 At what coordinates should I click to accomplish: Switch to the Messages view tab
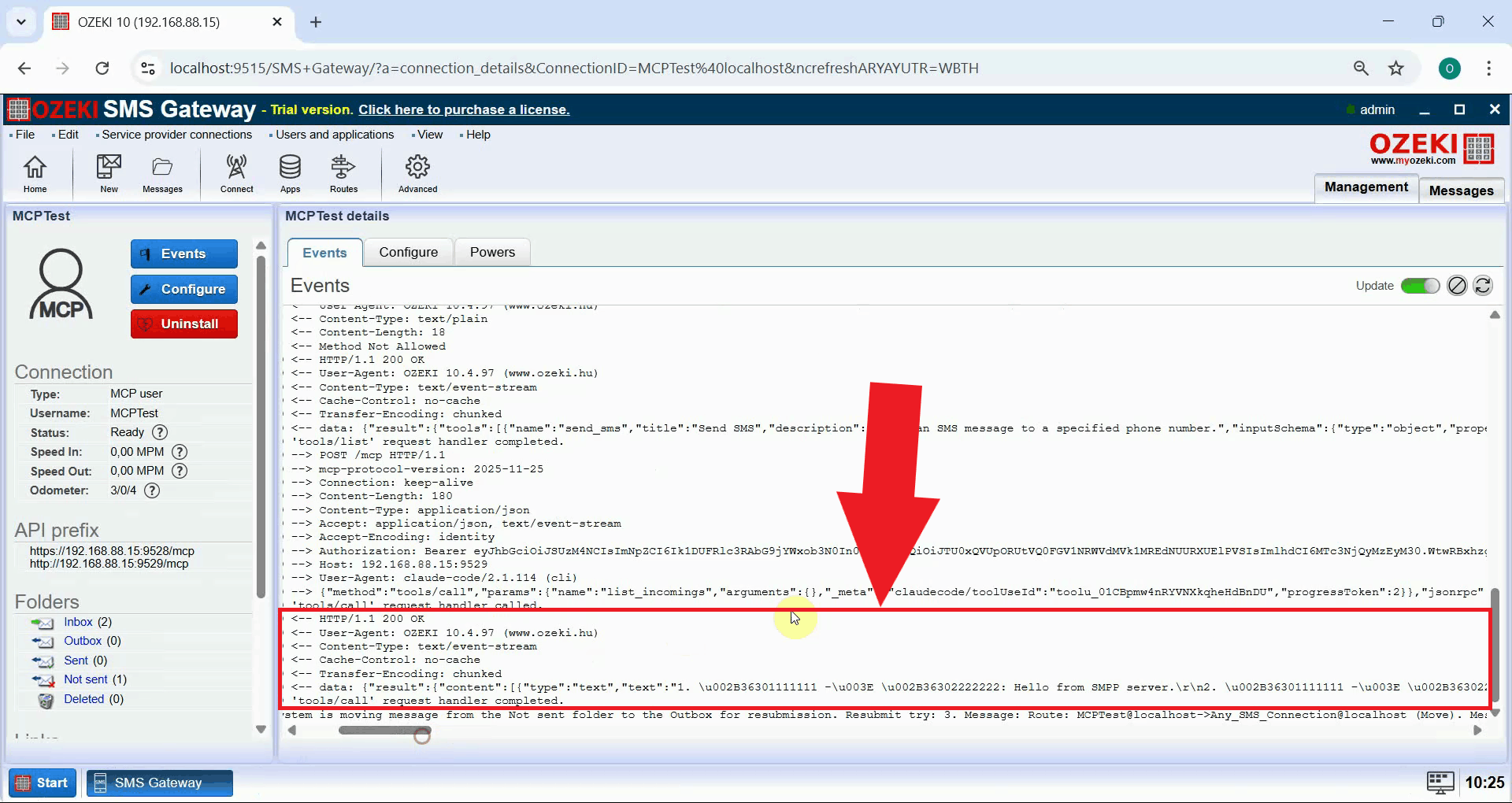1462,191
